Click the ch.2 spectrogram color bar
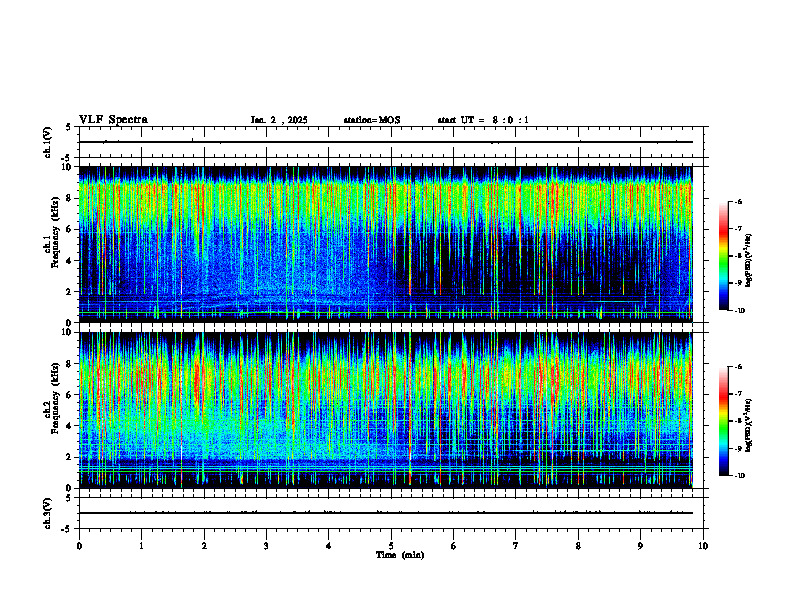Viewport: 792px width, 612px height. click(x=723, y=421)
